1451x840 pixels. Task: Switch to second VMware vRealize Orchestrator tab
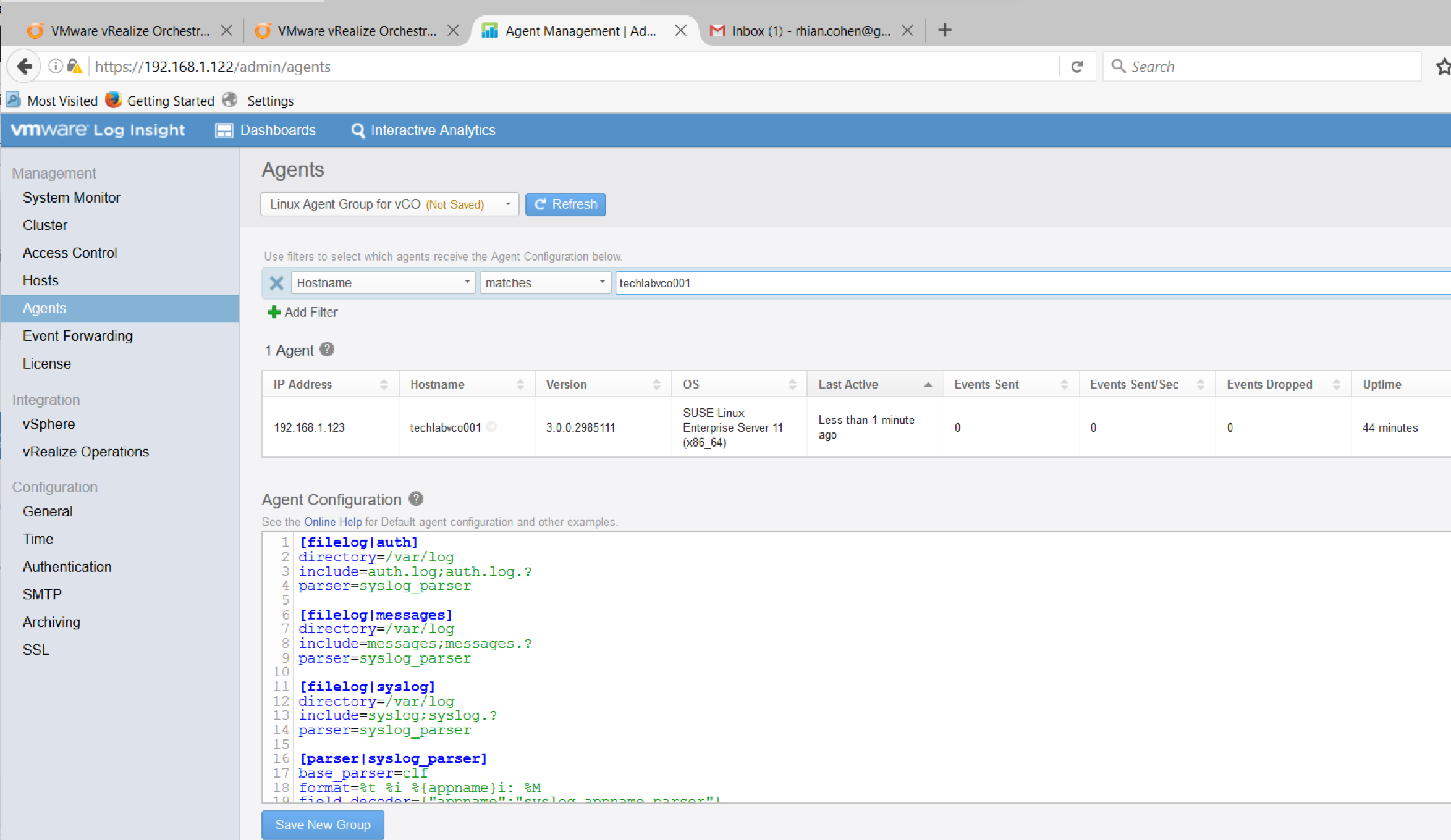(x=357, y=30)
